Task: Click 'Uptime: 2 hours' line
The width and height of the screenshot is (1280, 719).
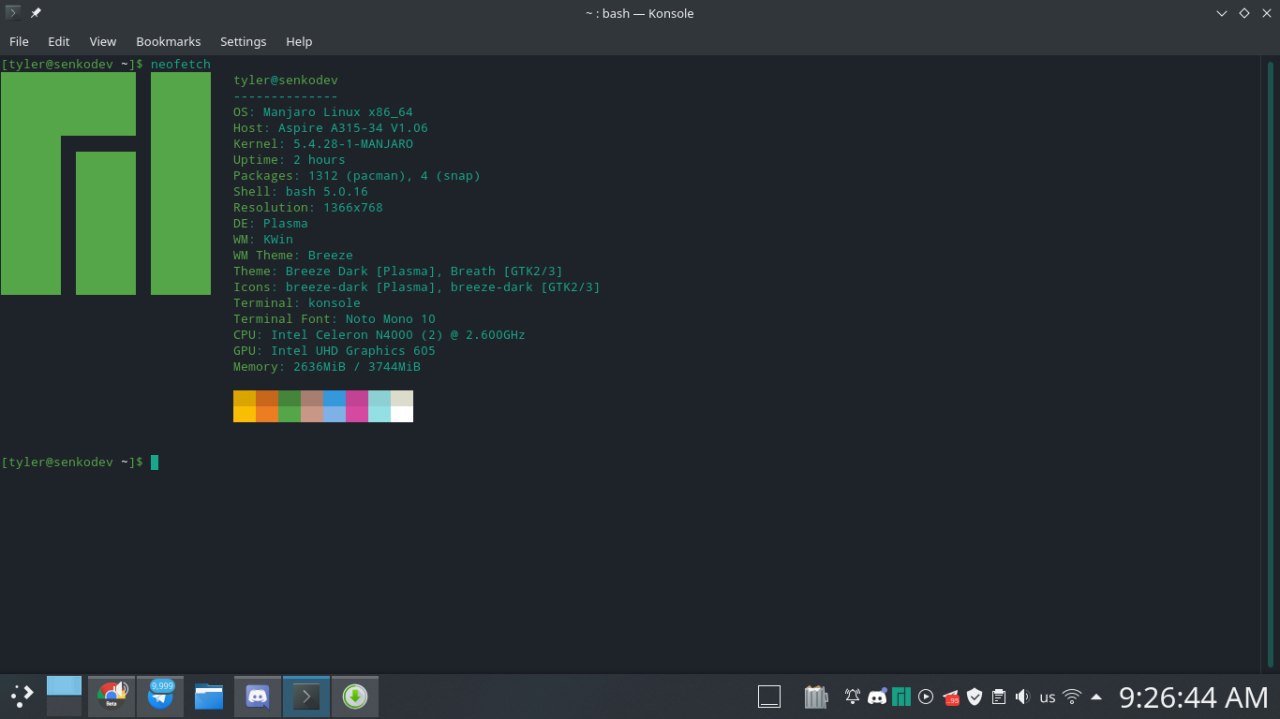Action: 289,160
